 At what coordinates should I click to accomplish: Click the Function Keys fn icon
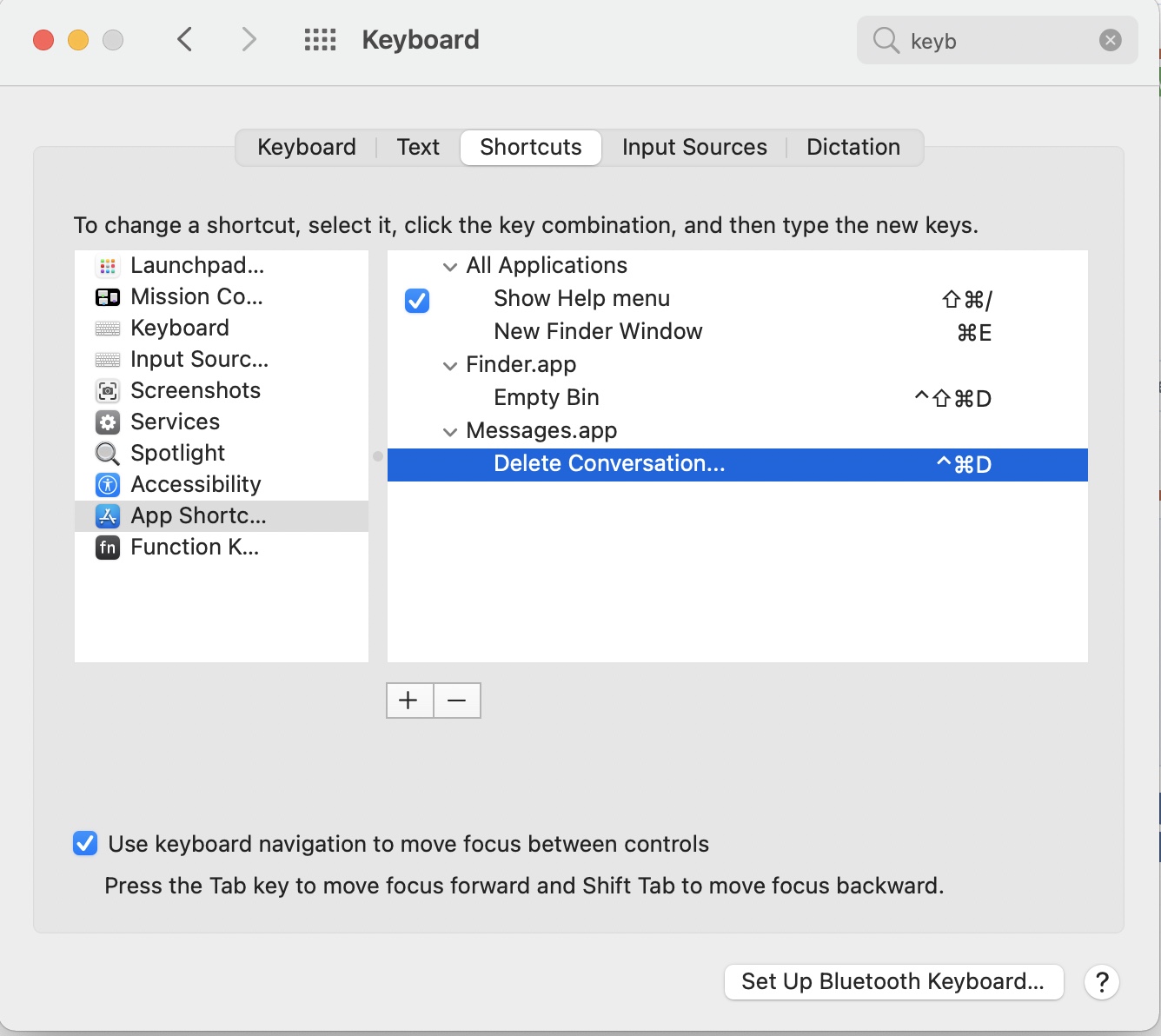click(x=108, y=548)
